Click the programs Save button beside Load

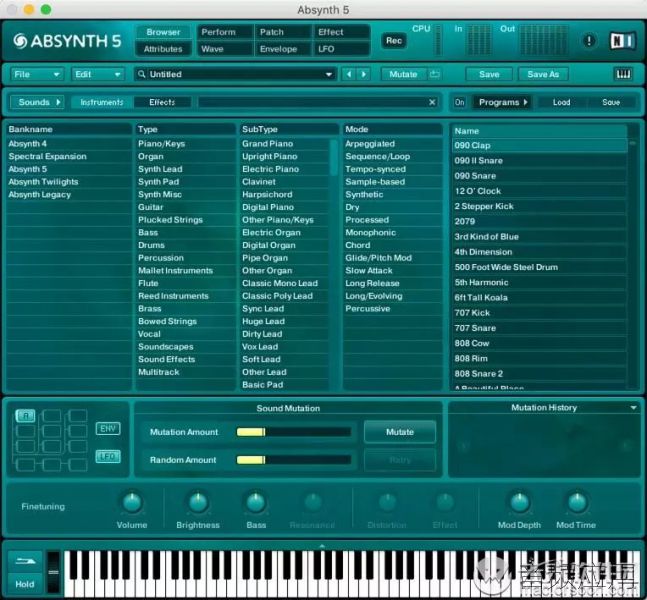[x=611, y=102]
